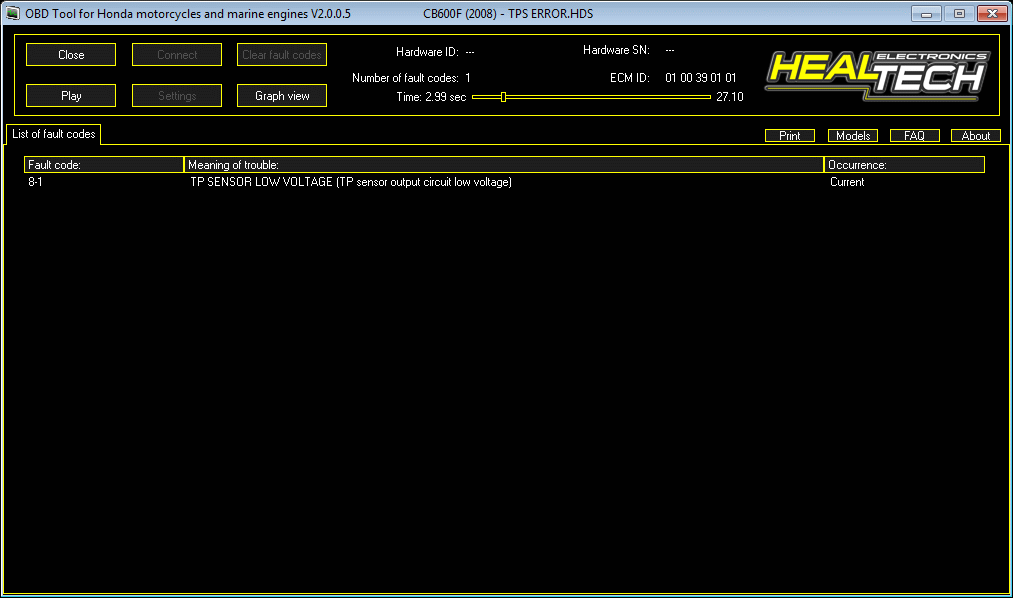This screenshot has width=1013, height=598.
Task: Maximize the OBD Tool window
Action: (x=958, y=14)
